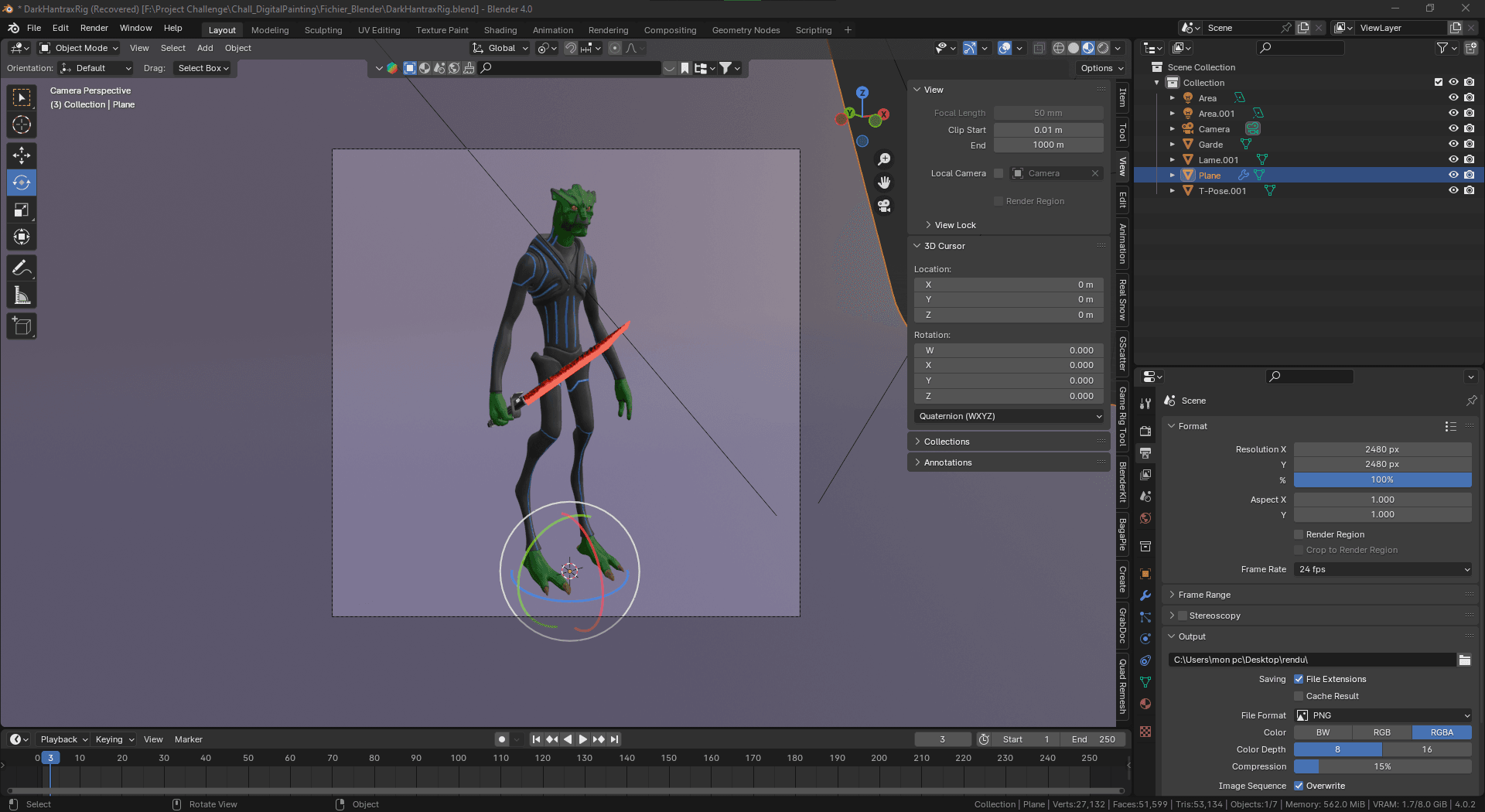Hide the Garde object in viewport
Screen dimensions: 1485x812
click(1453, 145)
